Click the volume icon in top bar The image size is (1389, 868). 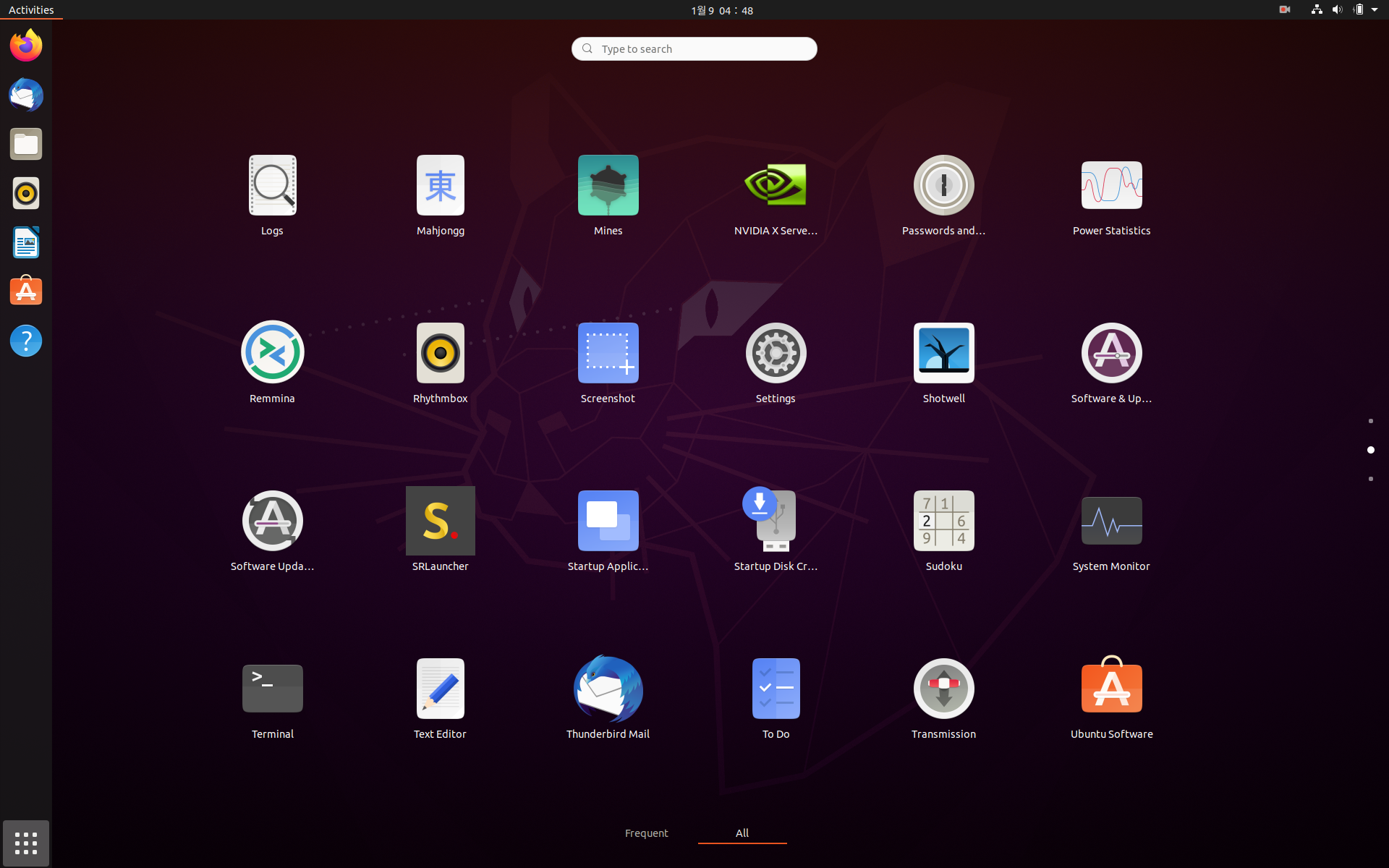1337,10
